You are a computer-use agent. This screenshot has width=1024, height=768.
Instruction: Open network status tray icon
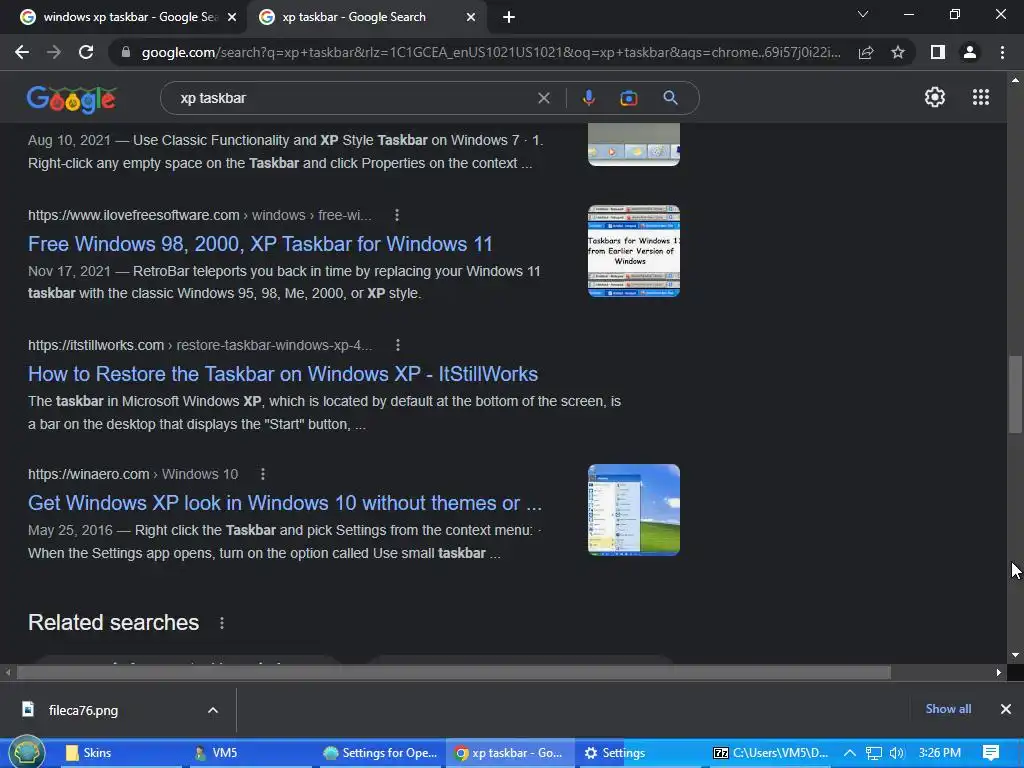(x=874, y=753)
